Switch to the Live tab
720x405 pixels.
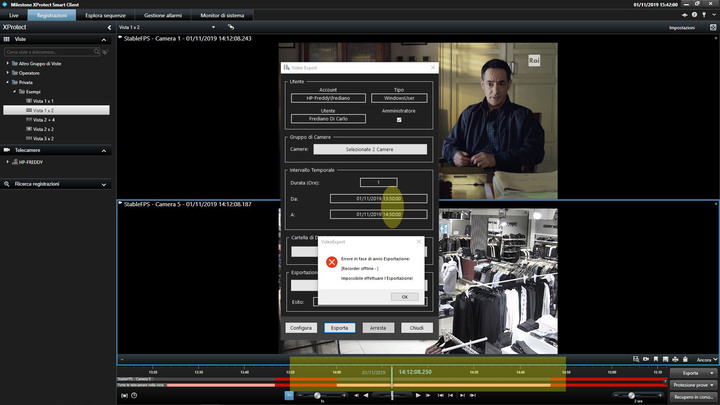(14, 17)
